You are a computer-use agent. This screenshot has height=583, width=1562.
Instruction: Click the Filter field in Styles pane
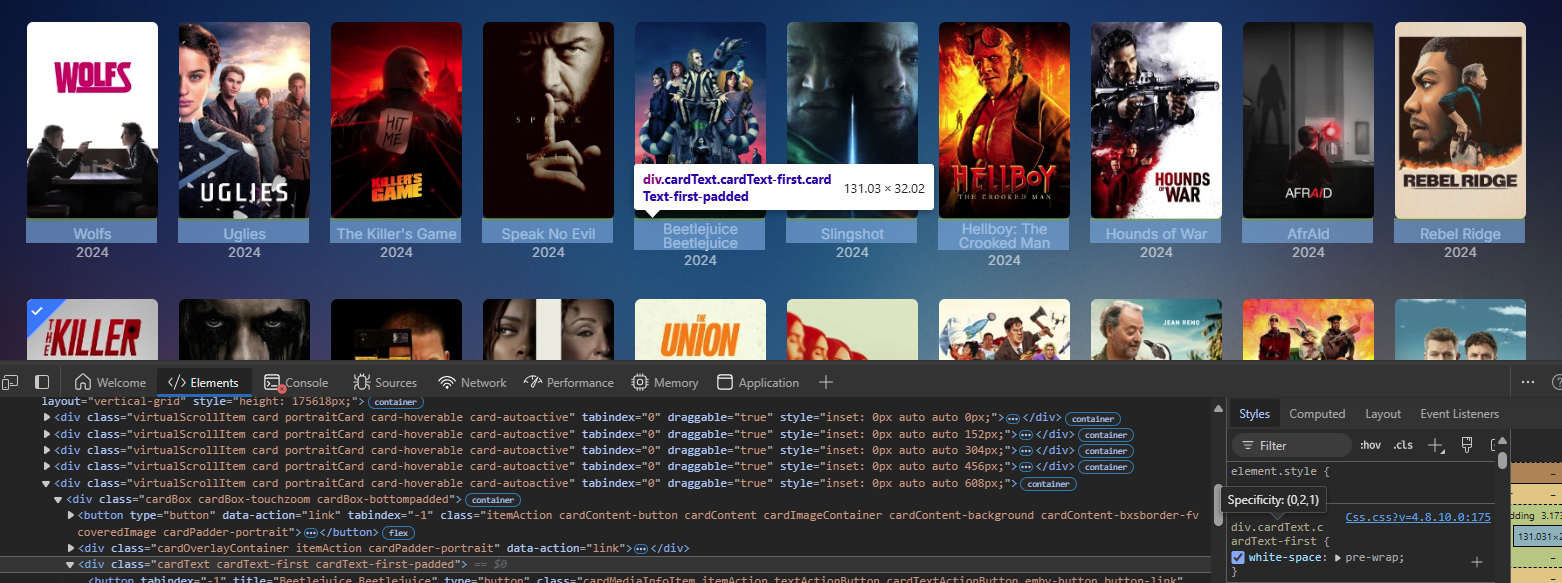(x=1292, y=445)
